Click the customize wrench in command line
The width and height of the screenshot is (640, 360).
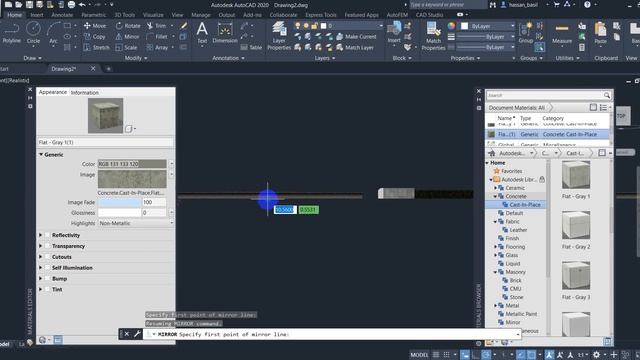(x=137, y=334)
